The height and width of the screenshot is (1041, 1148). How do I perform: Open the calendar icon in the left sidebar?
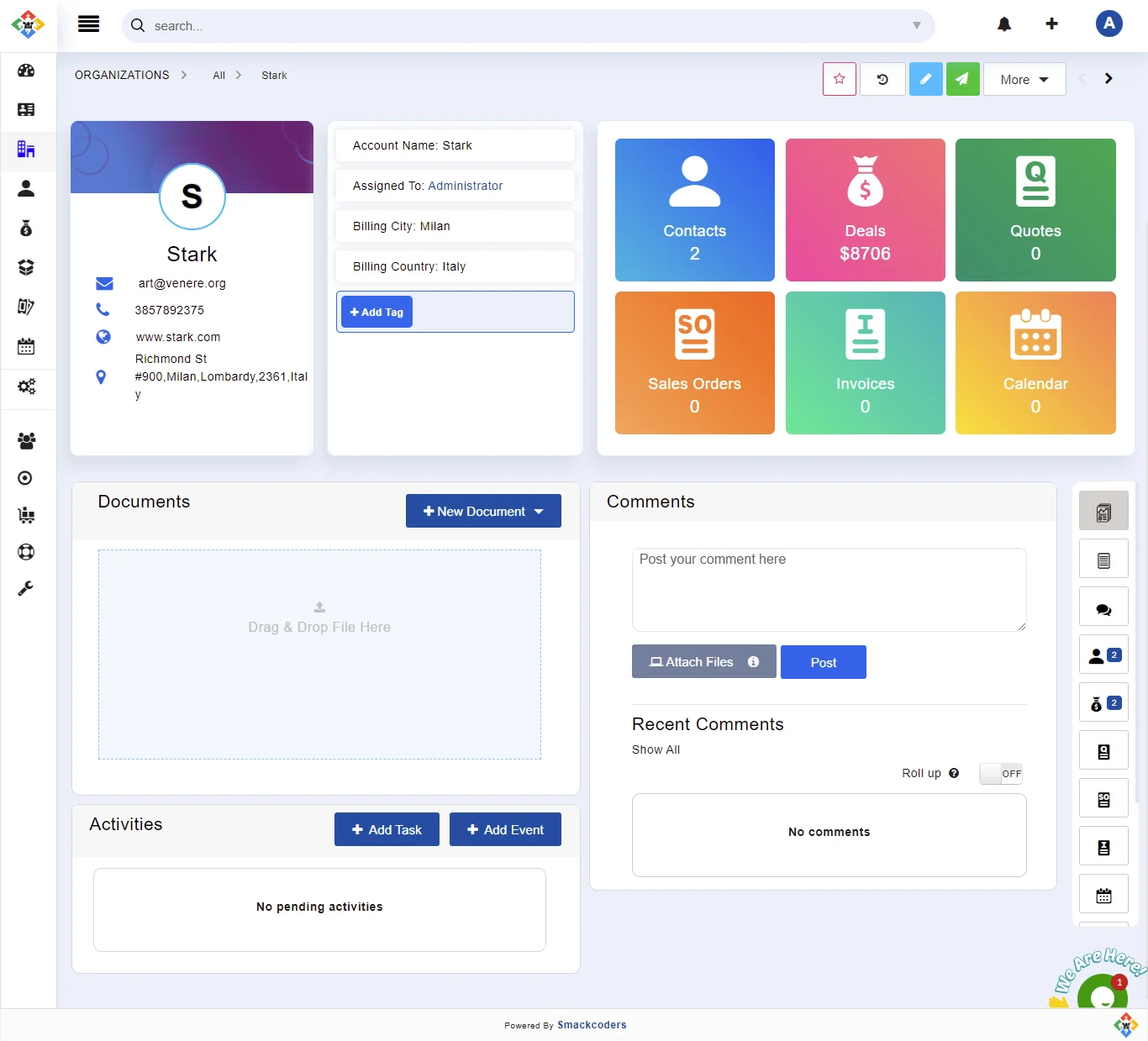click(26, 346)
